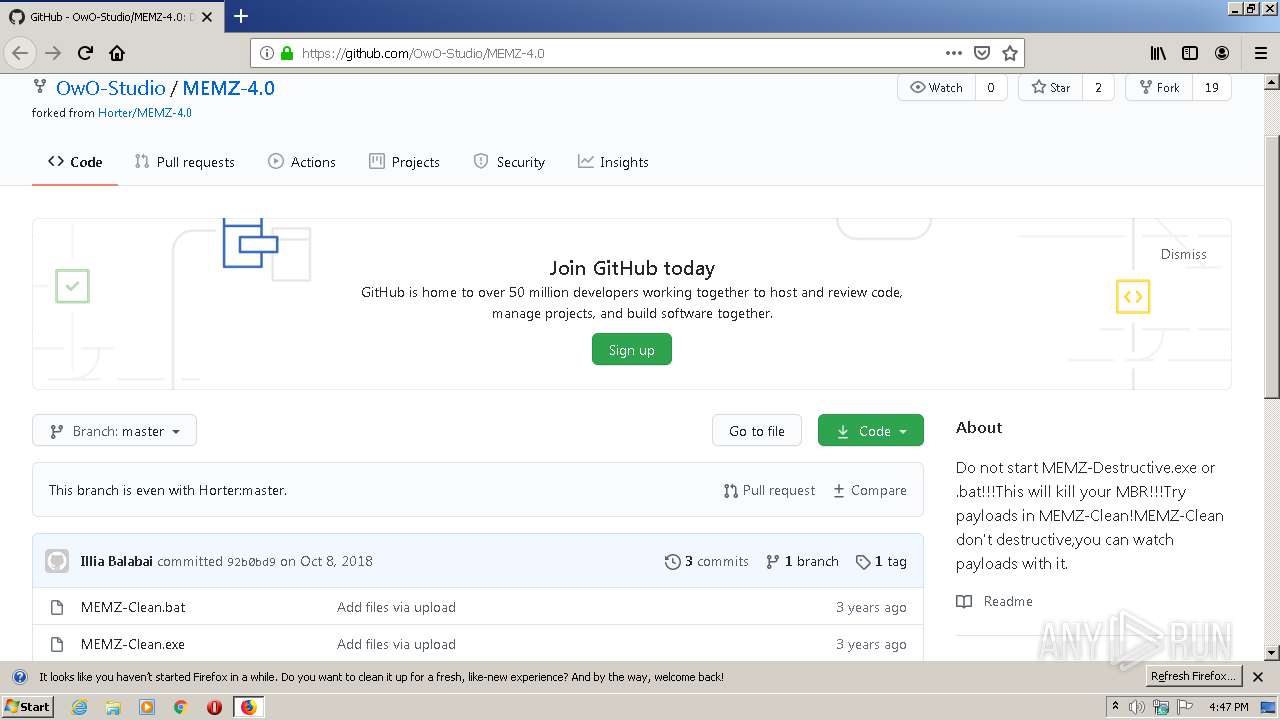Open Firefox Library icon
The image size is (1280, 720).
pos(1158,53)
